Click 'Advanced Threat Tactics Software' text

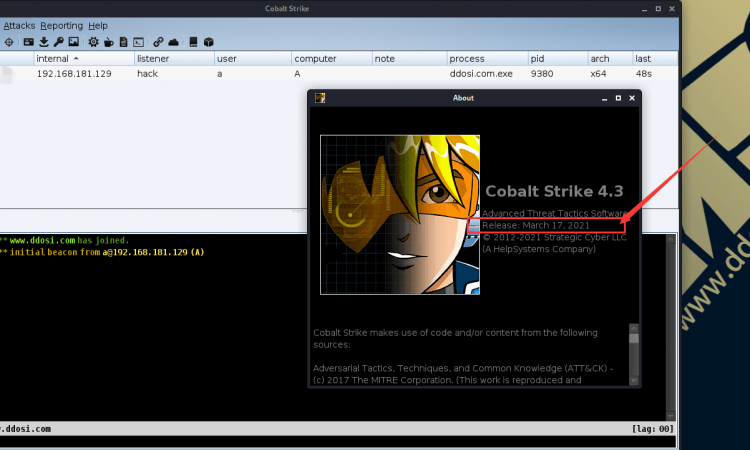coord(555,213)
